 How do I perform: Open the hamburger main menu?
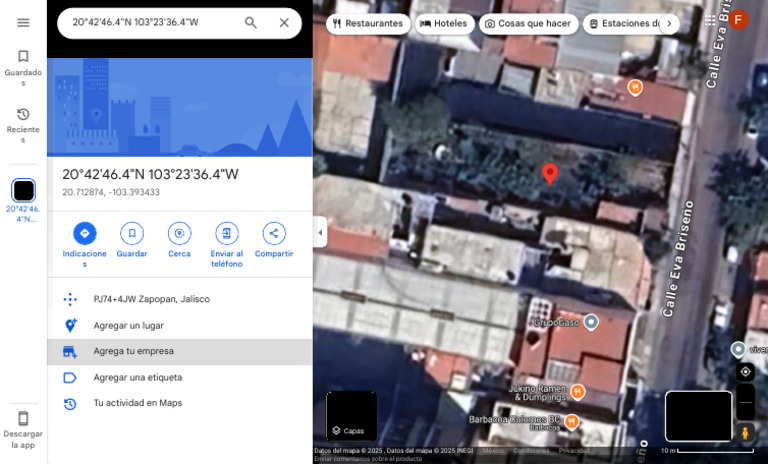(23, 23)
